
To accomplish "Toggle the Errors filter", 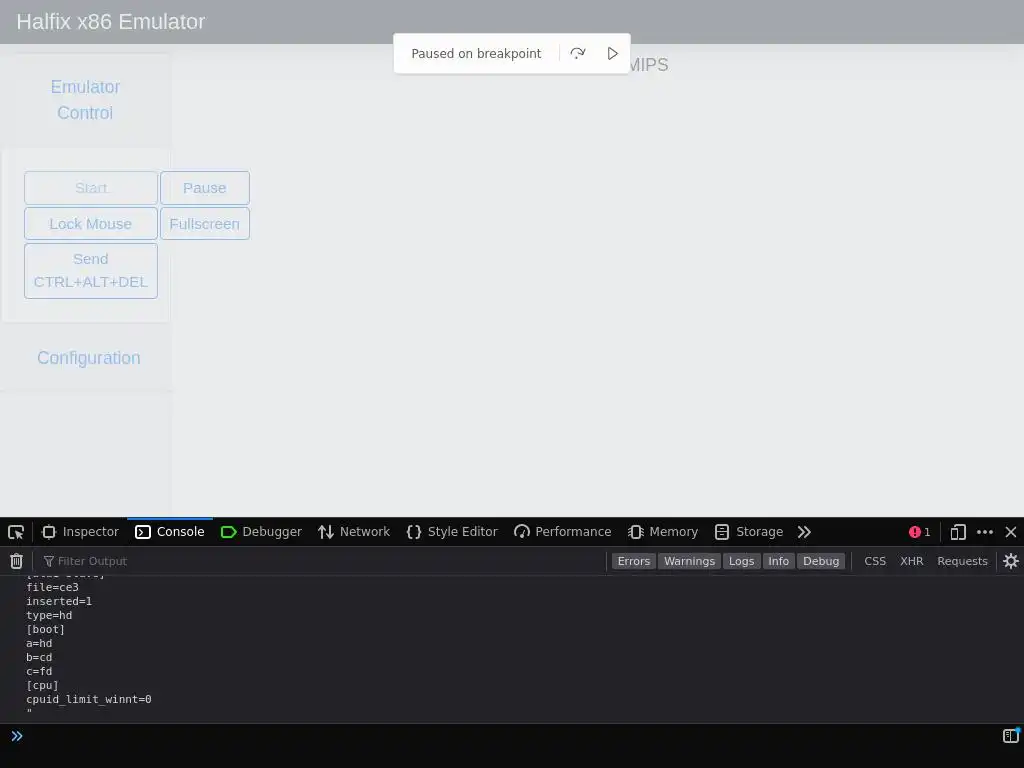I will coord(633,561).
